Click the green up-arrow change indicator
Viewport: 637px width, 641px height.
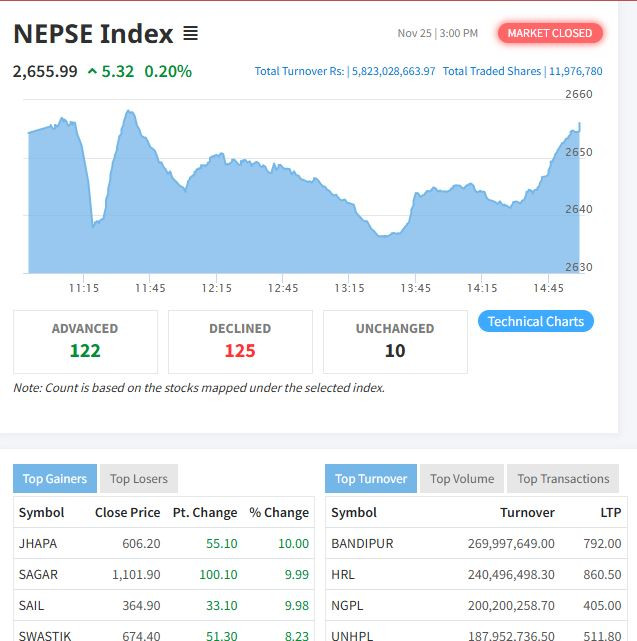(x=93, y=72)
